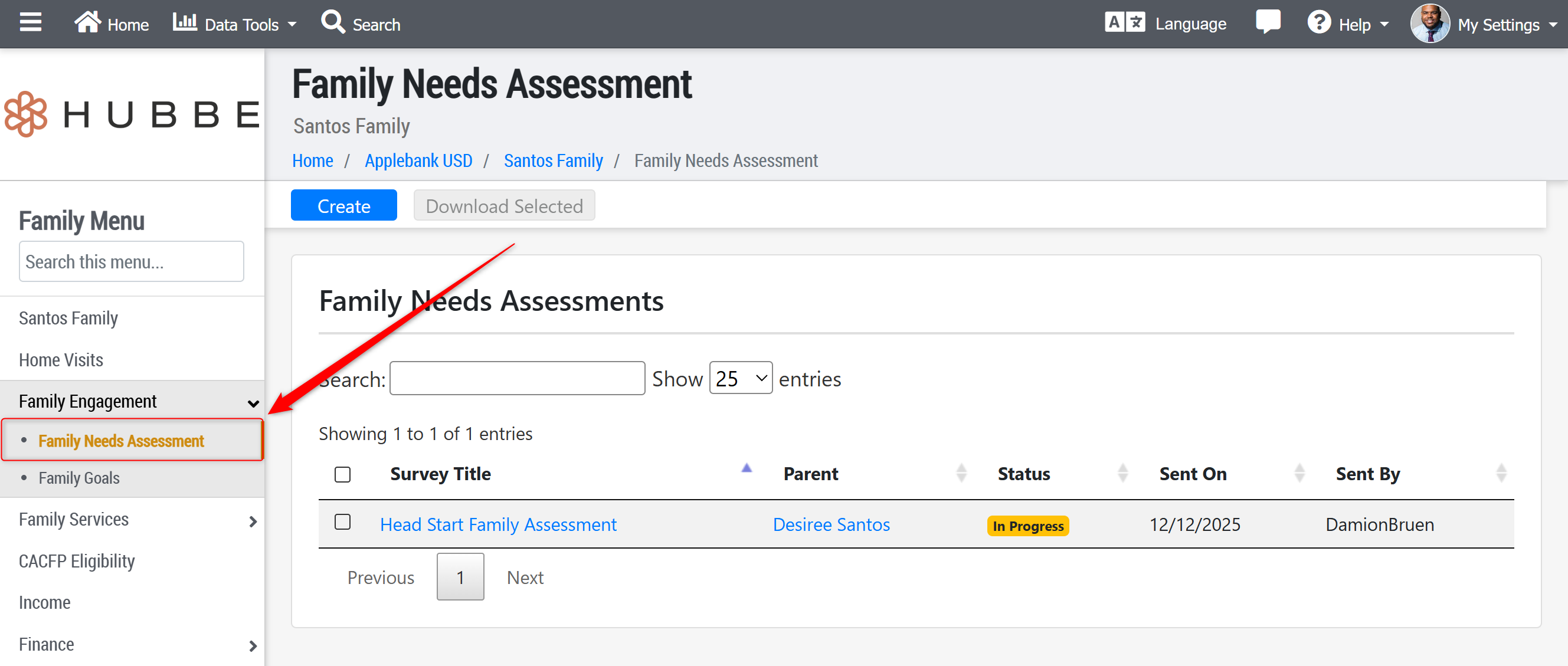Viewport: 1568px width, 666px height.
Task: Check the select-all header checkbox
Action: click(x=343, y=474)
